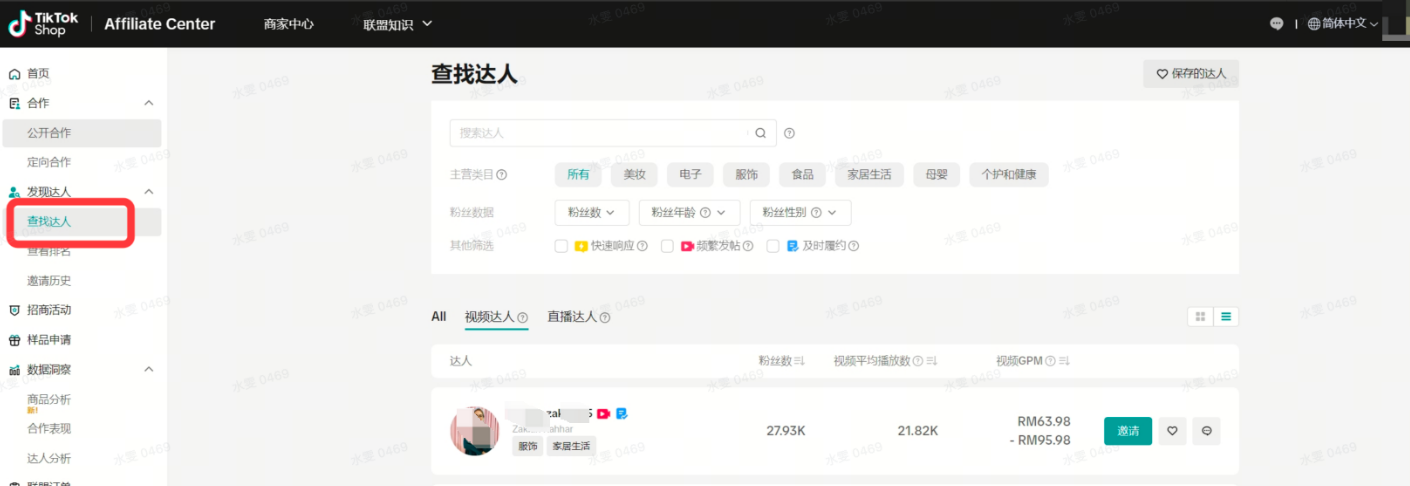
Task: Open the chat message bubble icon
Action: 1276,24
